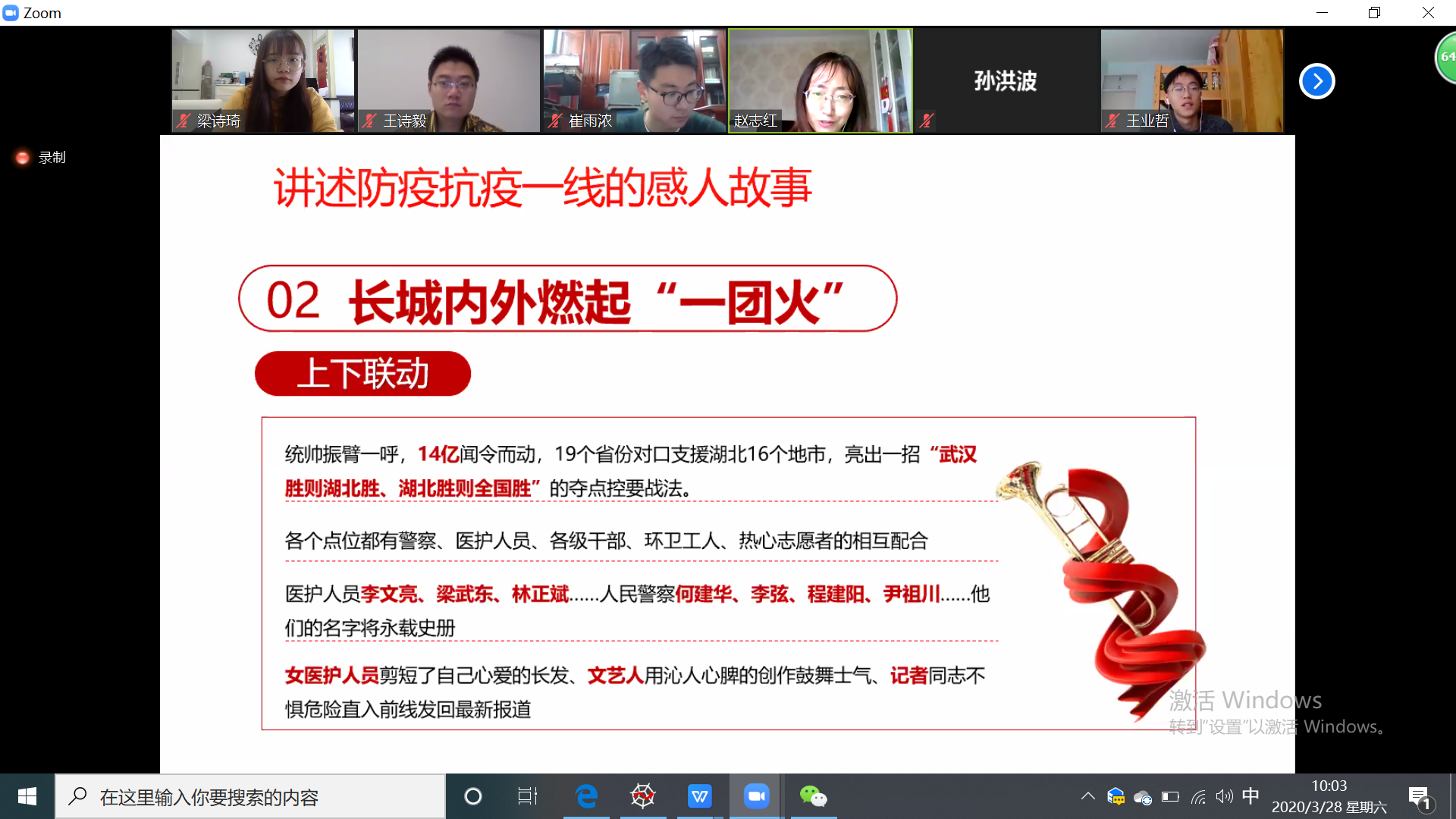Click the OneDrive sync icon in tray
The height and width of the screenshot is (819, 1456).
1142,796
